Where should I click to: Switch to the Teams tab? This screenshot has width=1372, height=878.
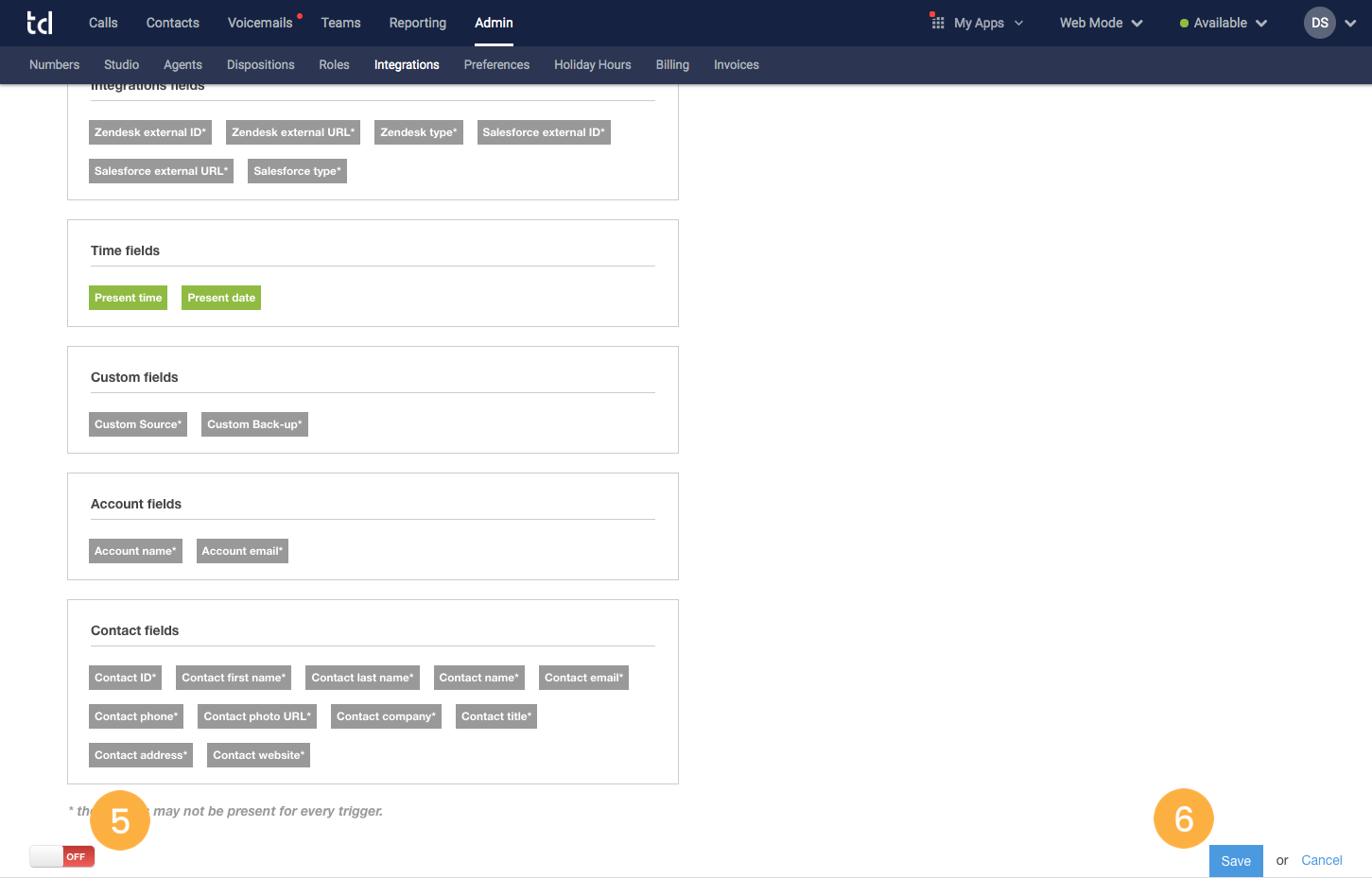click(x=340, y=23)
